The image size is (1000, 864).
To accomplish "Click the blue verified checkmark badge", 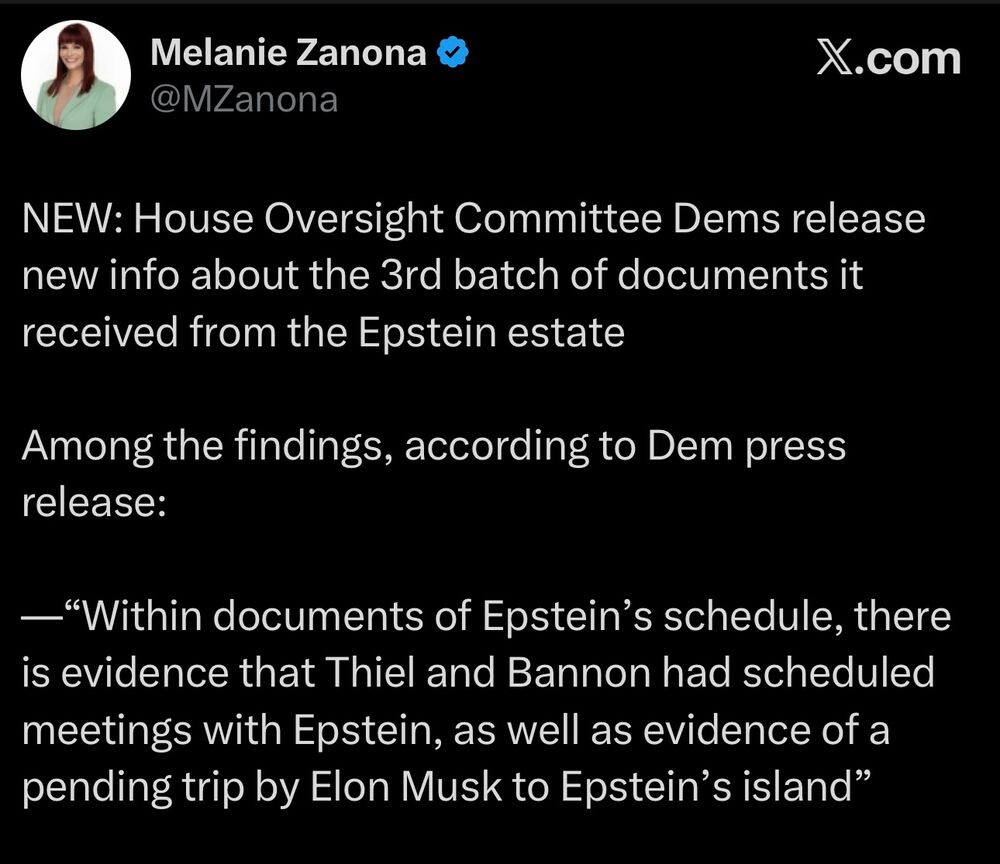I will click(454, 54).
